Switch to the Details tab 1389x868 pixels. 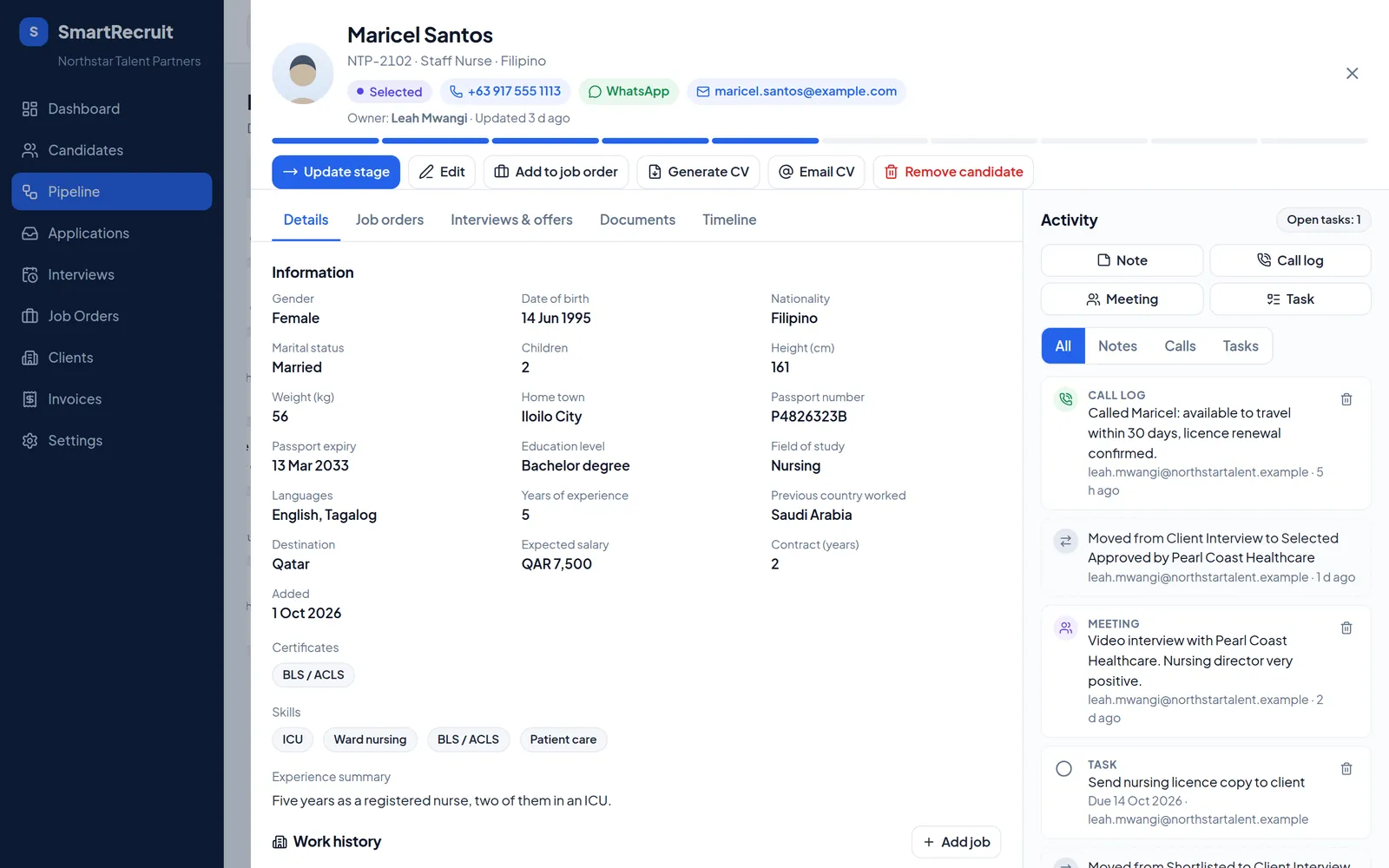point(306,220)
